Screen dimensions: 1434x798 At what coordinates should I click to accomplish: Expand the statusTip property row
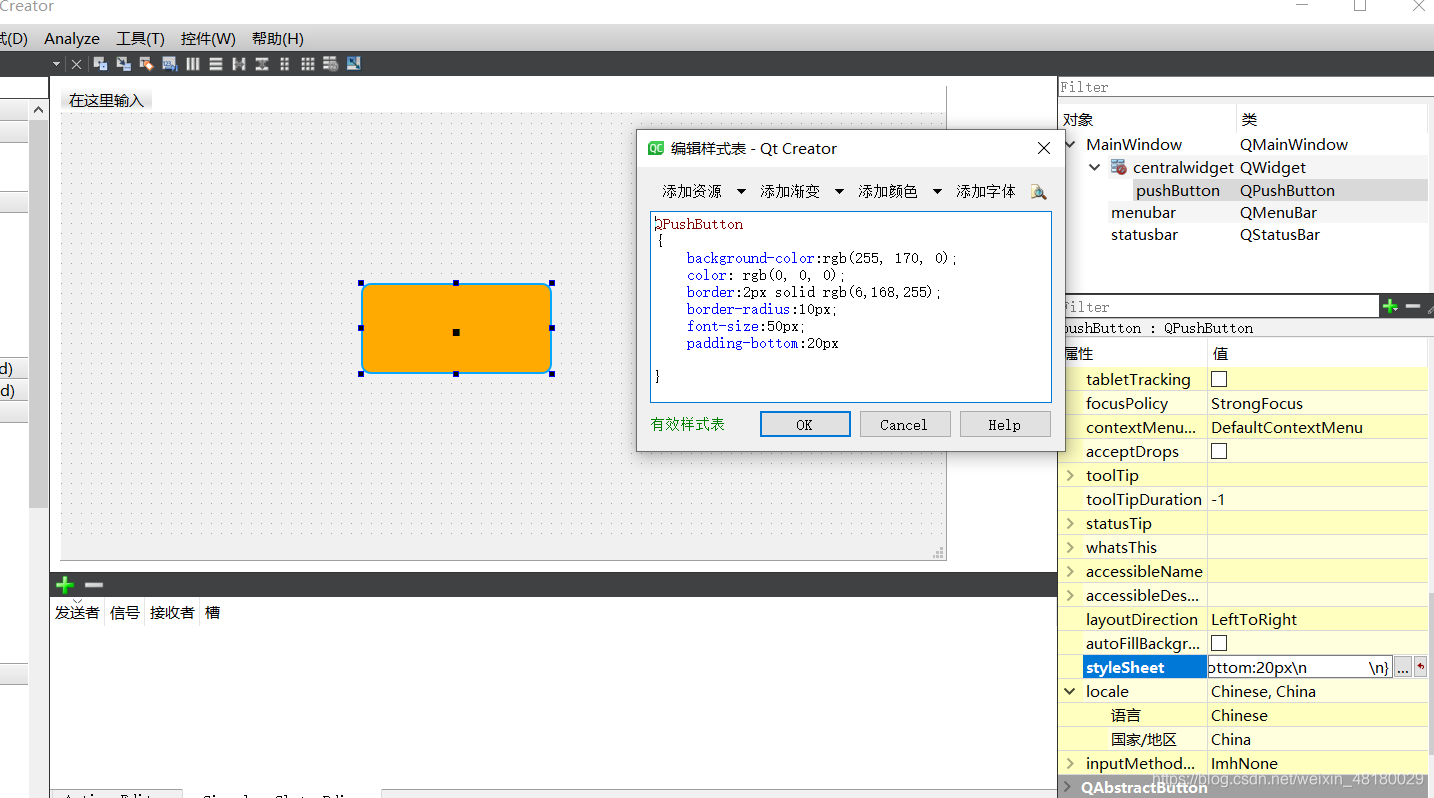coord(1071,523)
